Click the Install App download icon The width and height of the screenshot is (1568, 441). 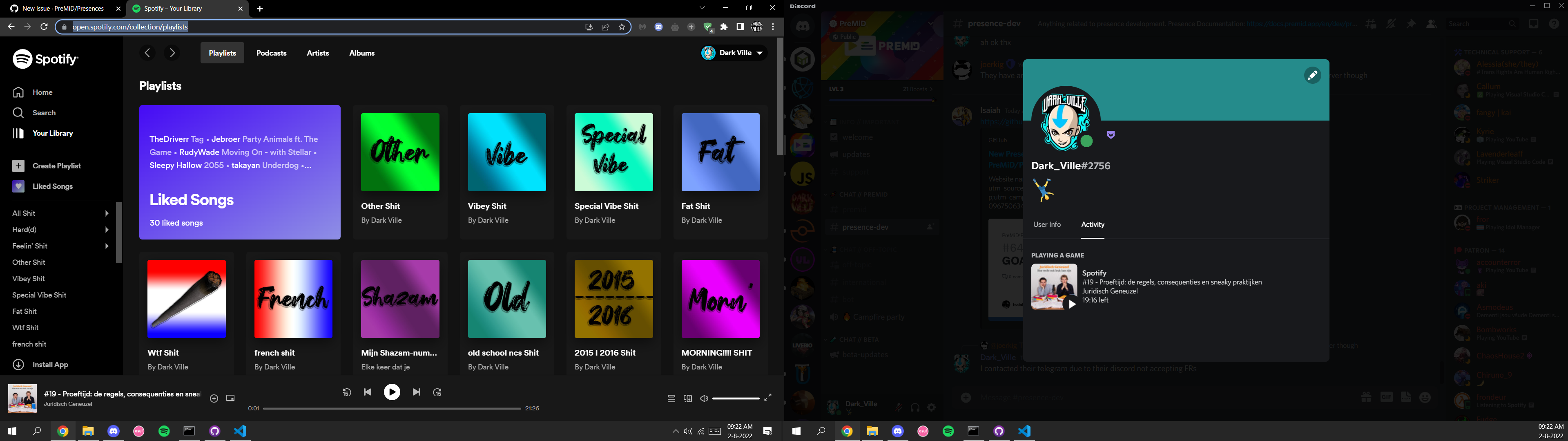[19, 364]
